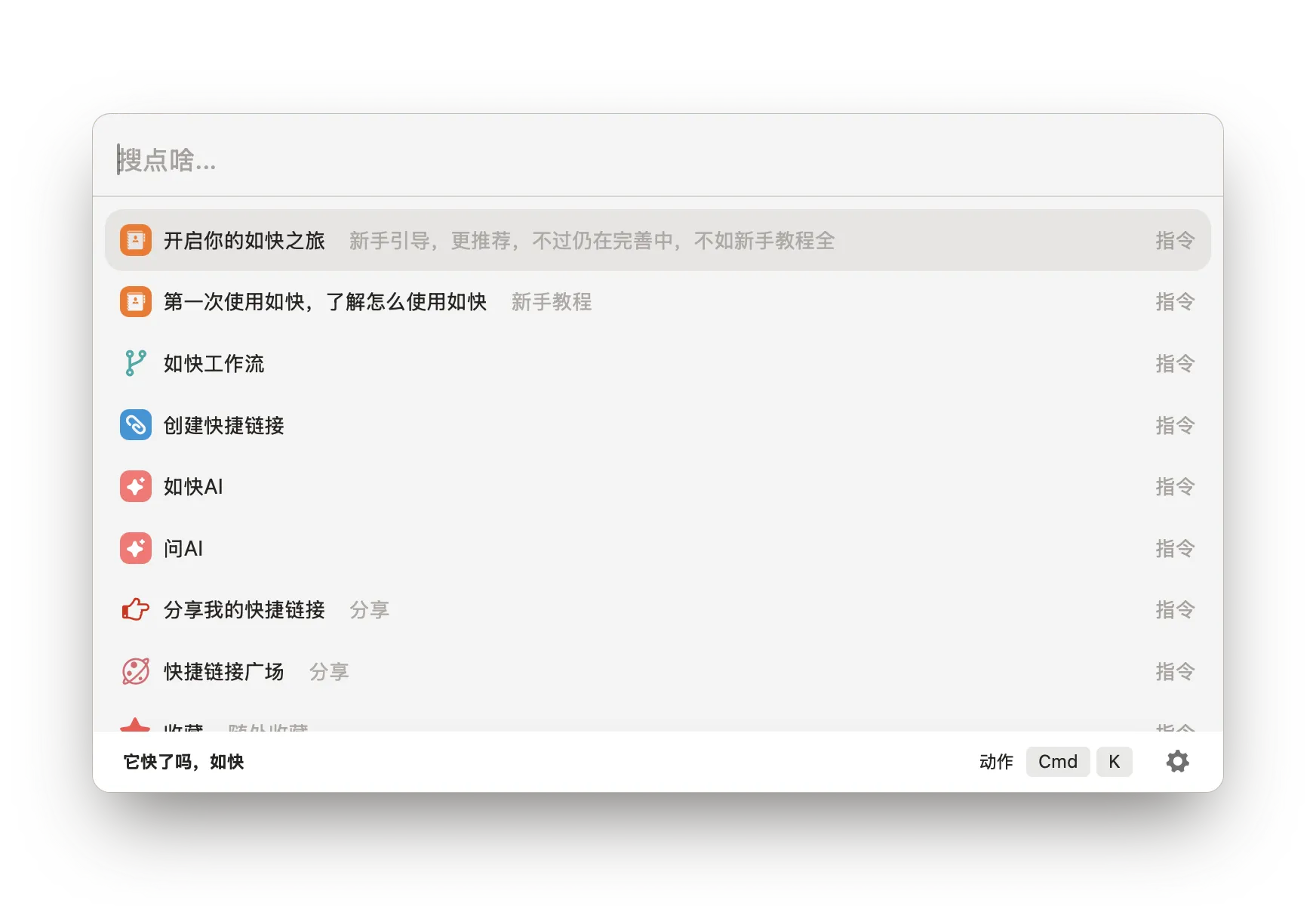This screenshot has width=1316, height=906.
Task: Select the 开启你的如快之旅 command row
Action: [x=657, y=240]
